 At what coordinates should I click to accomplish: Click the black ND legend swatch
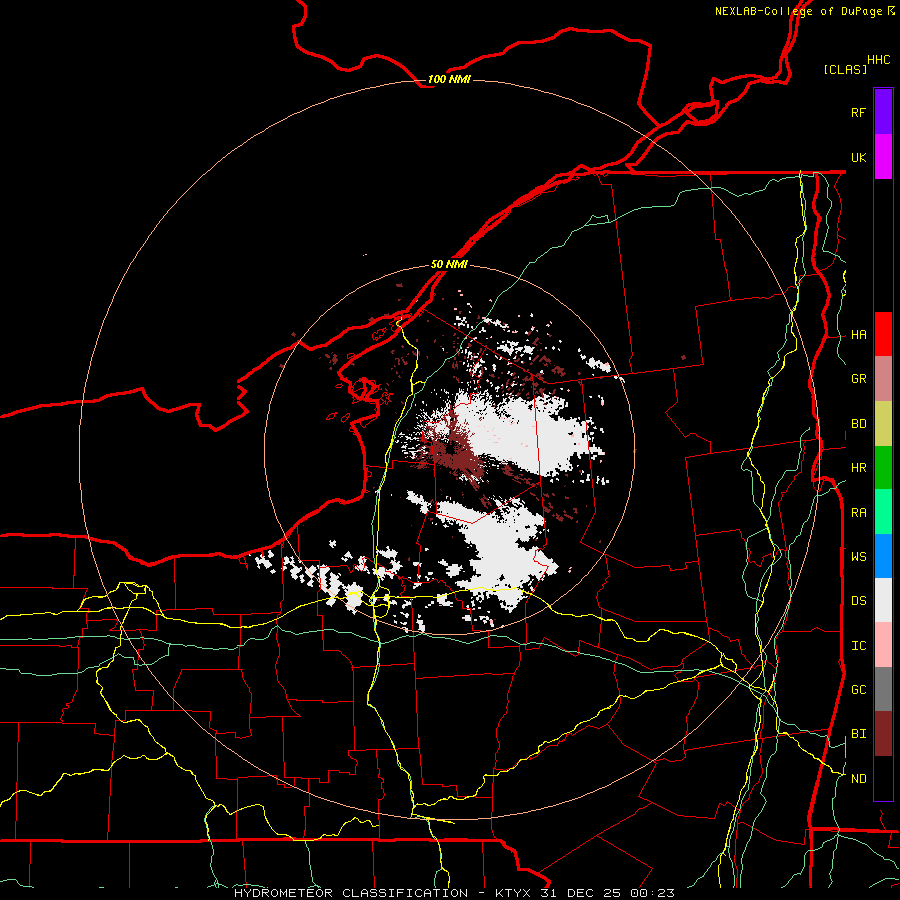point(883,778)
